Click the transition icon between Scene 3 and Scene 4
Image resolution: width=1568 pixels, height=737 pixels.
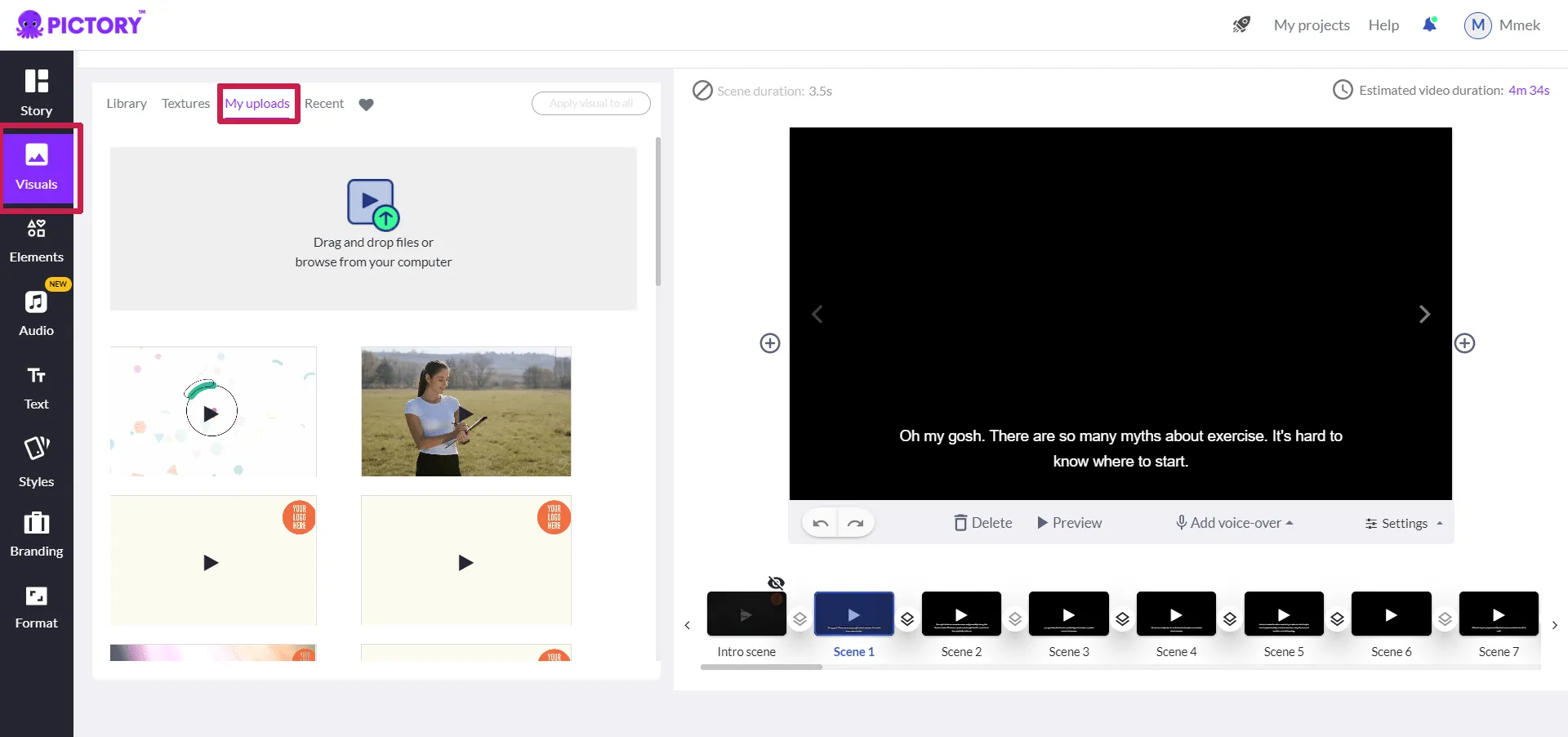(x=1123, y=619)
